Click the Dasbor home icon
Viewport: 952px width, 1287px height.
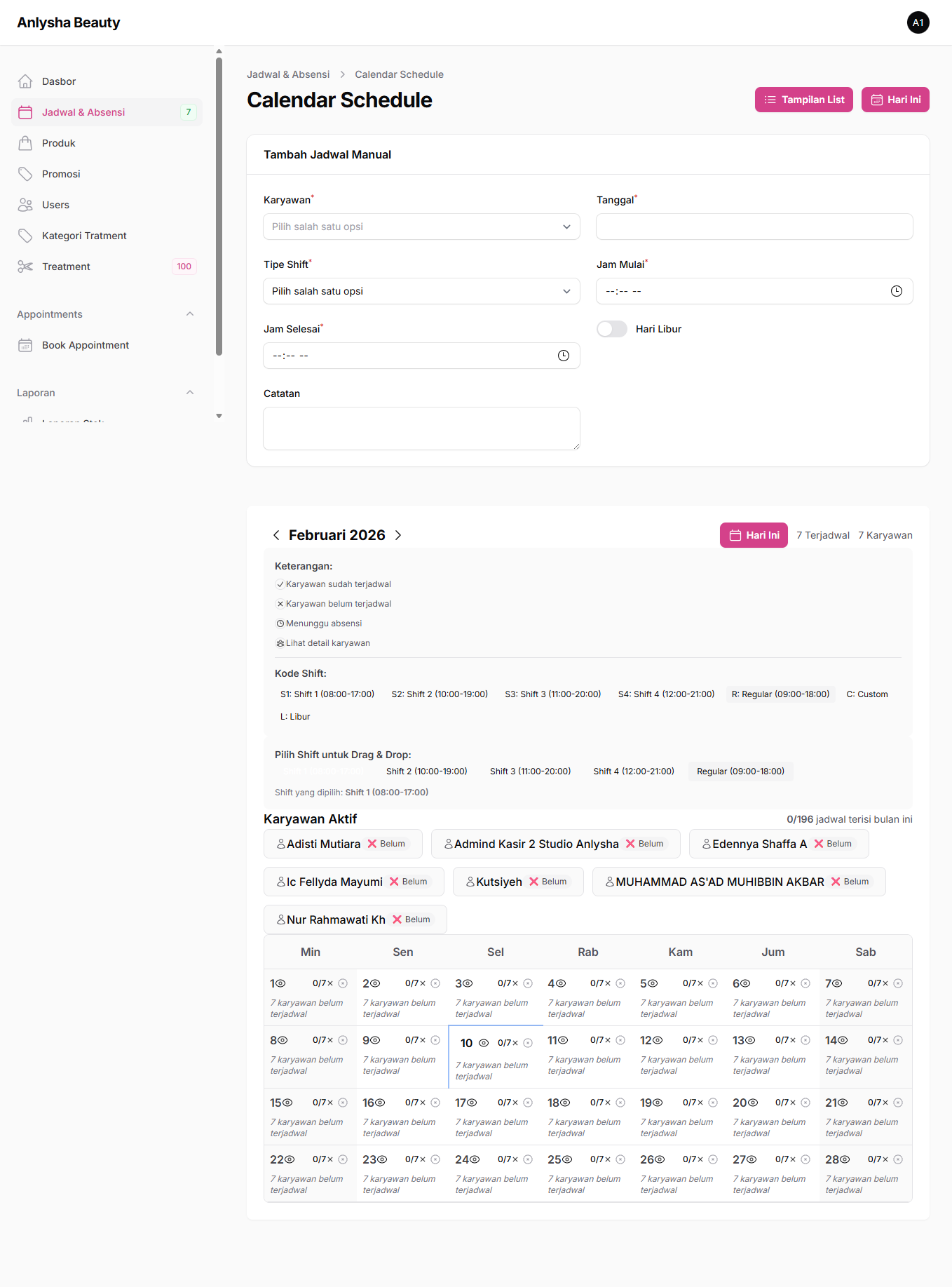tap(25, 81)
